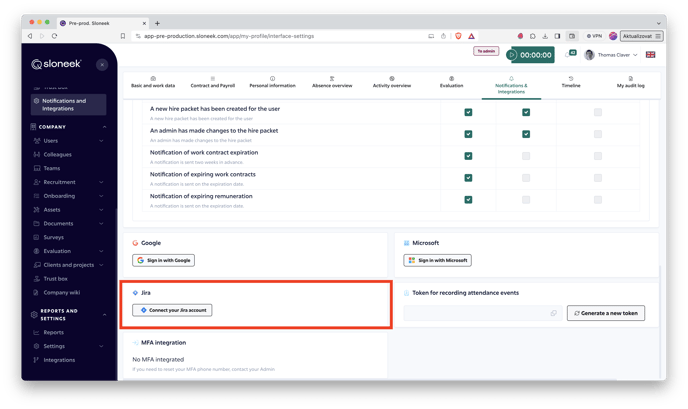Switch to My audit log tab
Screen dimensions: 688x409
point(631,83)
